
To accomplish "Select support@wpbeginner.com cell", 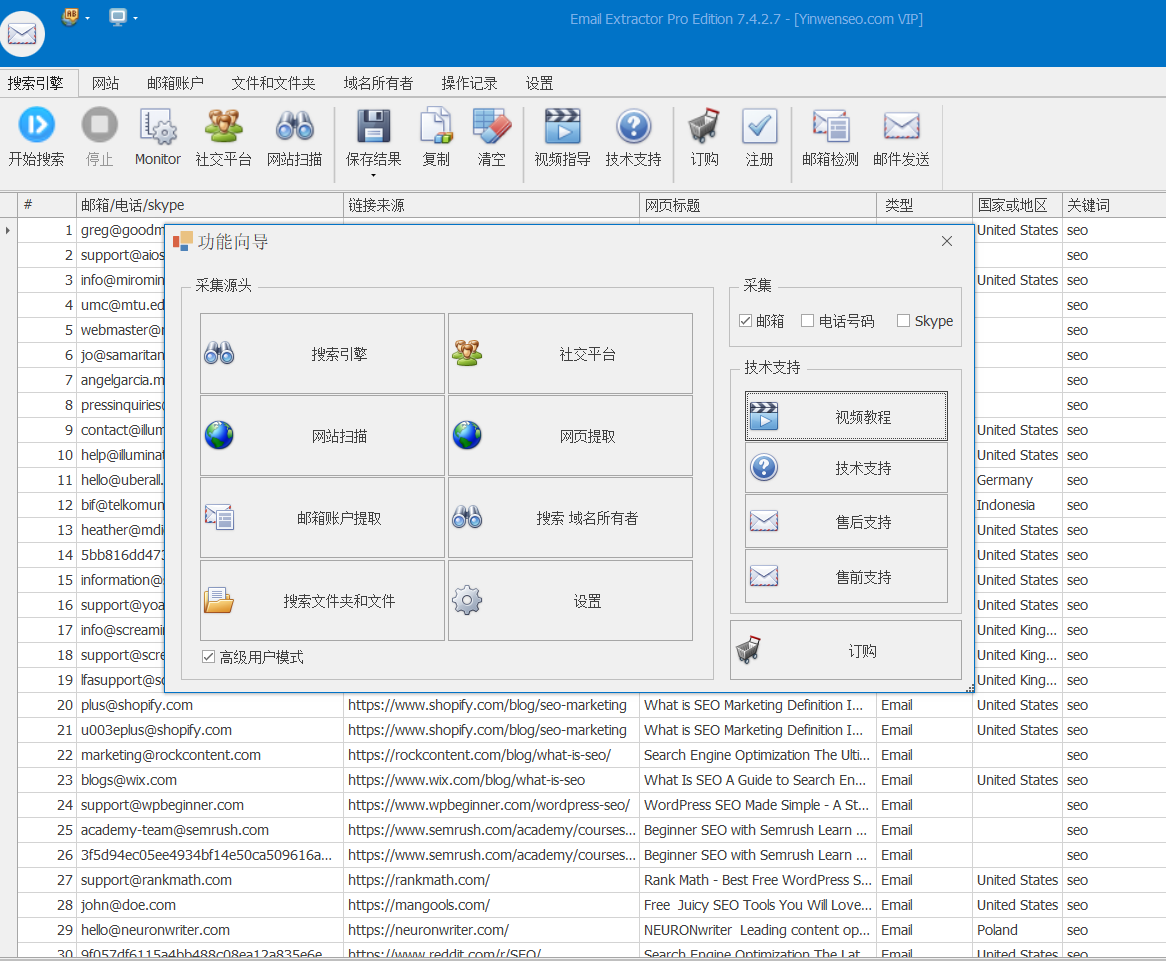I will tap(210, 805).
